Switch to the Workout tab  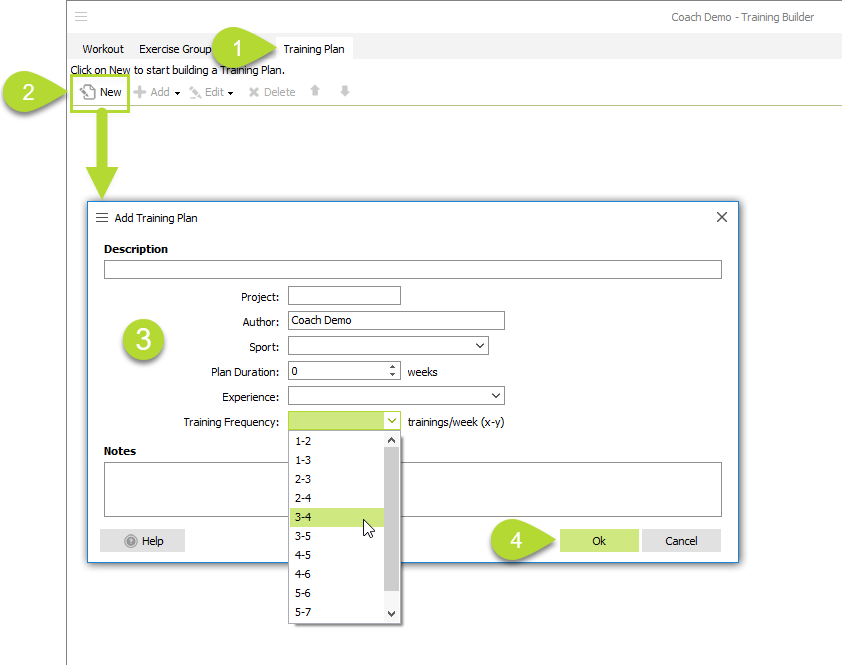click(103, 49)
